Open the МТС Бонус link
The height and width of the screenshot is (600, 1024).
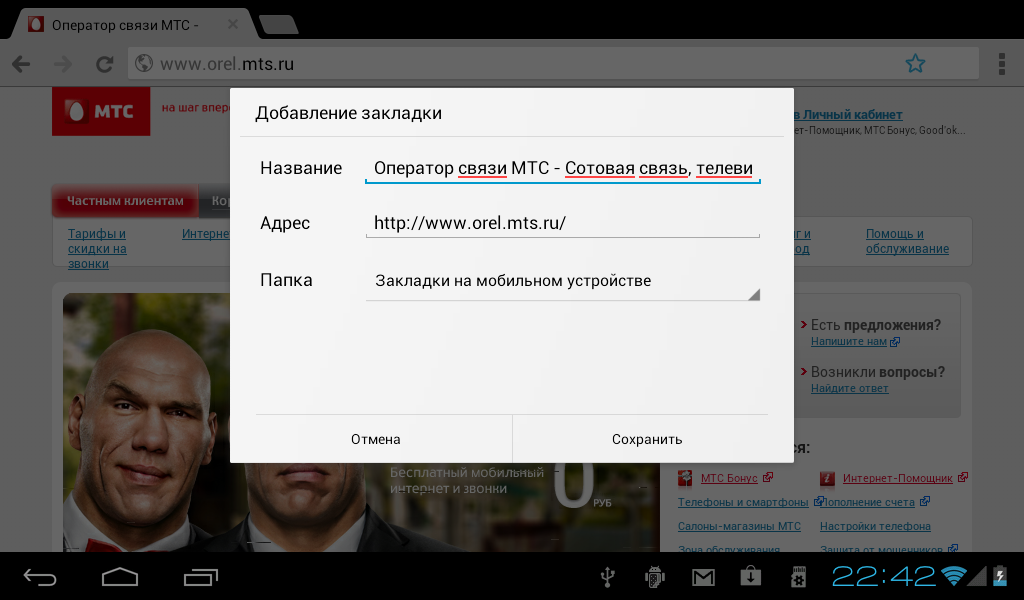[x=729, y=479]
